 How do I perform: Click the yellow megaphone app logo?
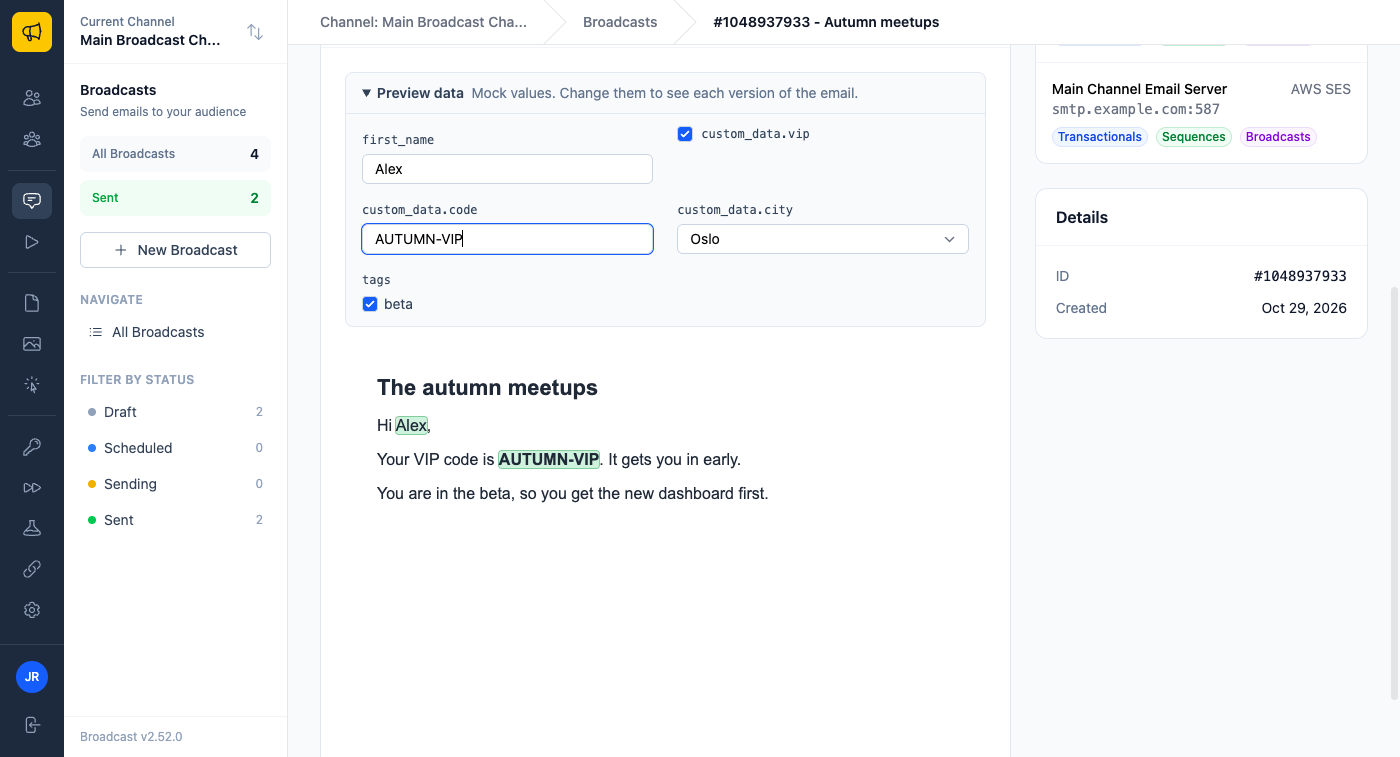tap(32, 32)
